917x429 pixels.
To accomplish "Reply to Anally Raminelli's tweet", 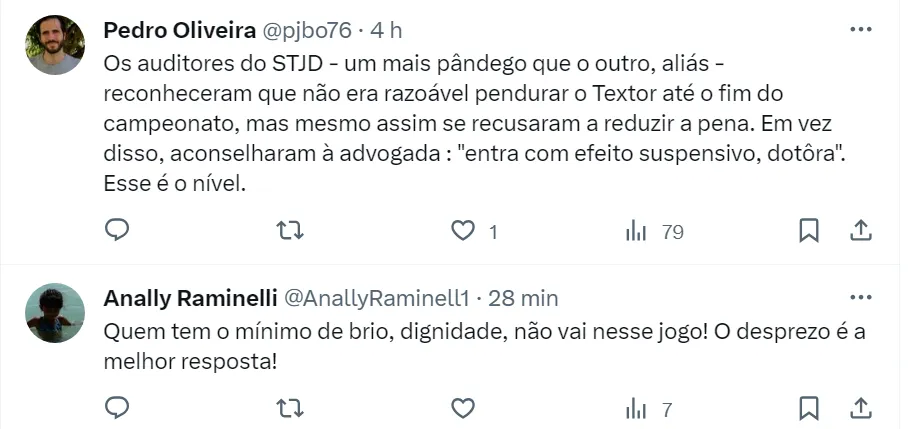I will pyautogui.click(x=118, y=408).
